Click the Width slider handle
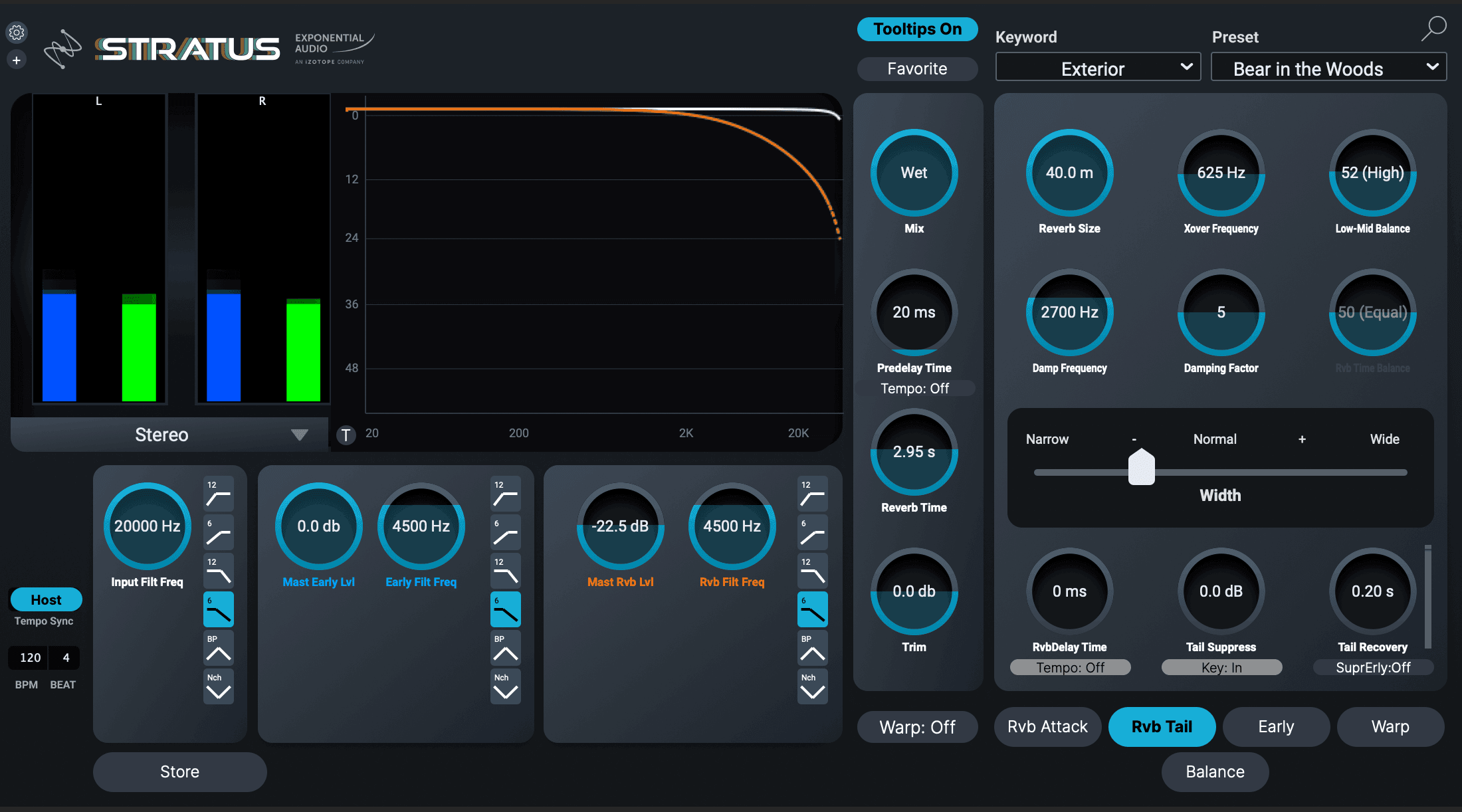The height and width of the screenshot is (812, 1462). [x=1141, y=466]
